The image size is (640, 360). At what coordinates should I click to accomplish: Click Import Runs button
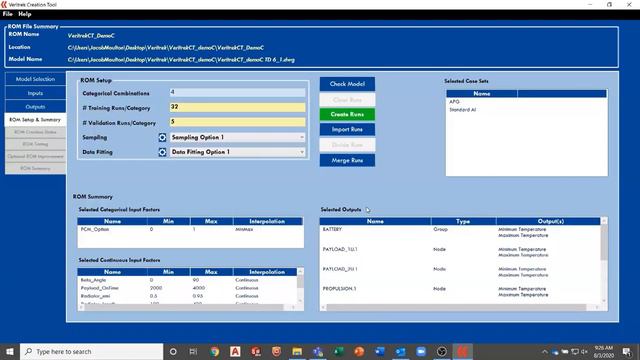347,129
